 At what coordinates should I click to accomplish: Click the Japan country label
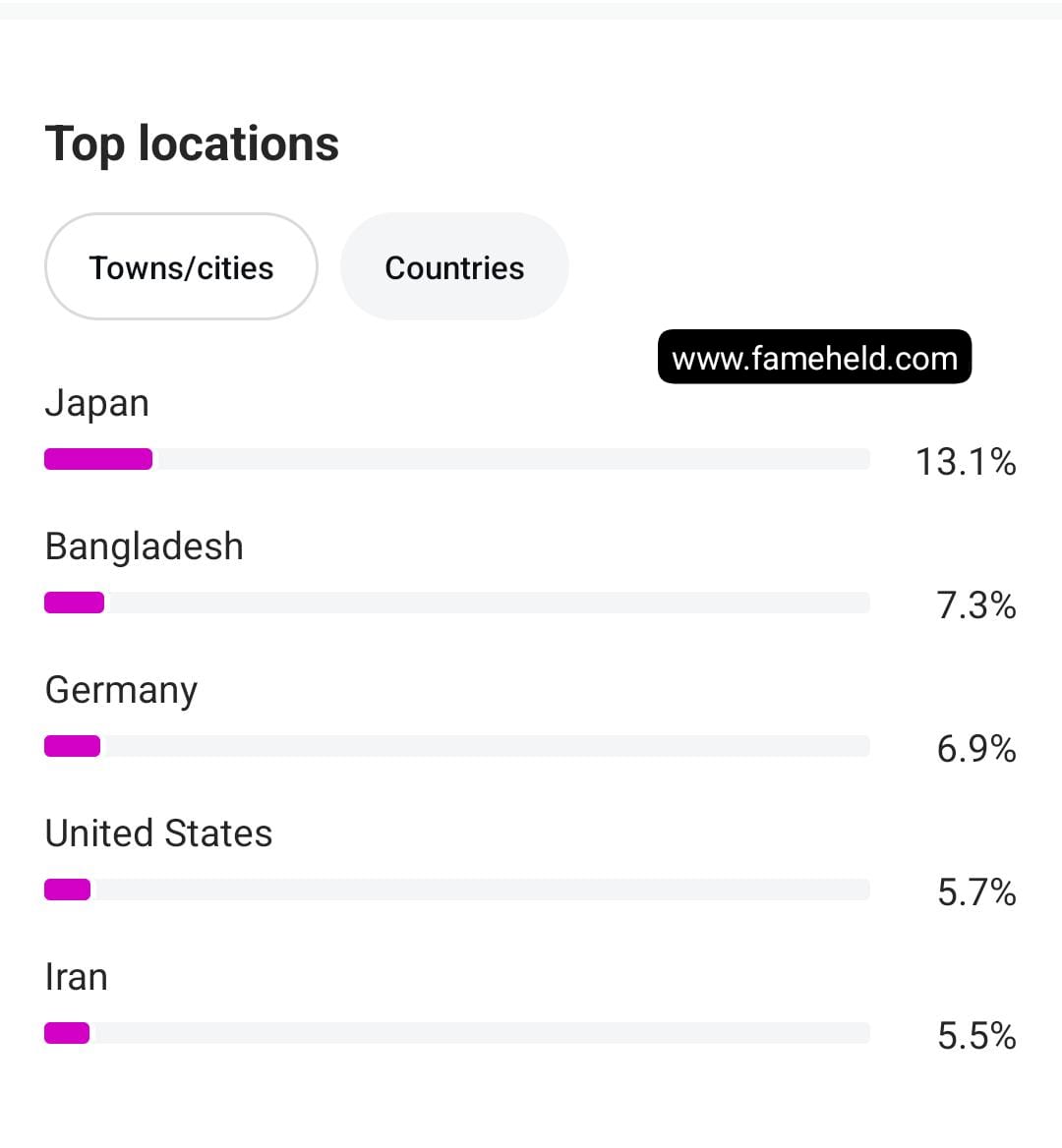coord(97,404)
